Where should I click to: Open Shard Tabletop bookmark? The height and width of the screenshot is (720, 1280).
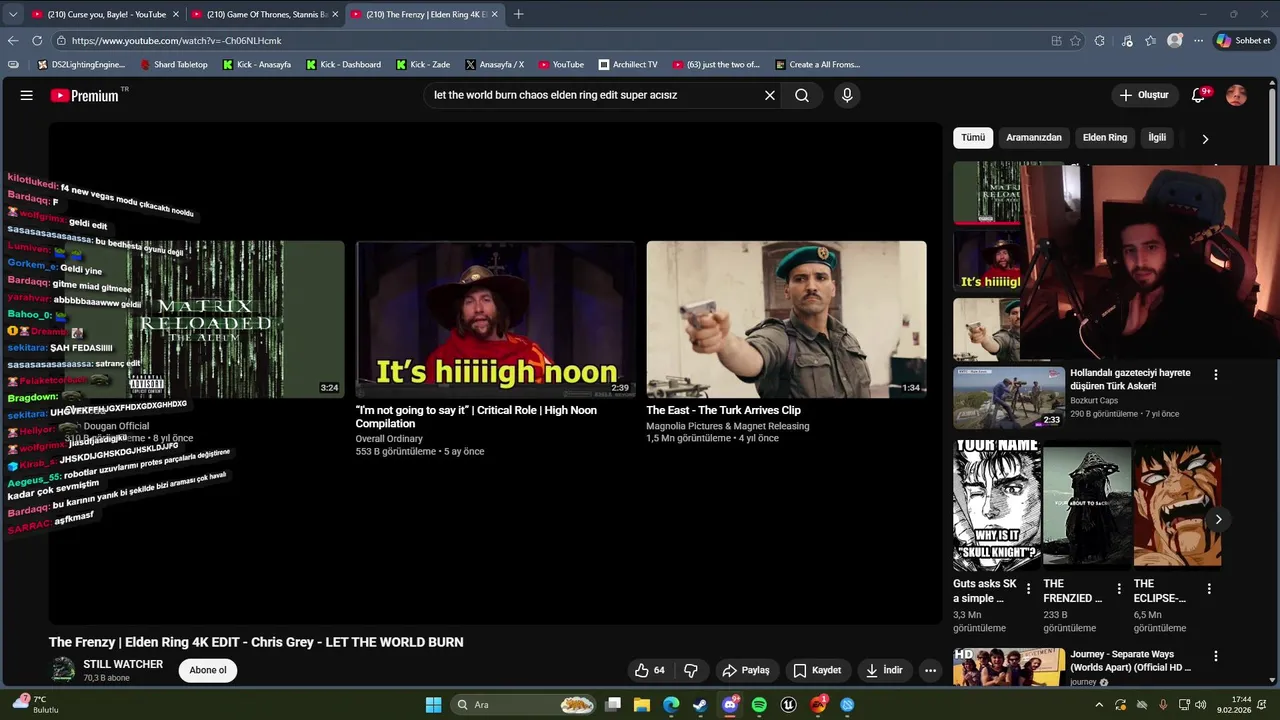tap(174, 64)
